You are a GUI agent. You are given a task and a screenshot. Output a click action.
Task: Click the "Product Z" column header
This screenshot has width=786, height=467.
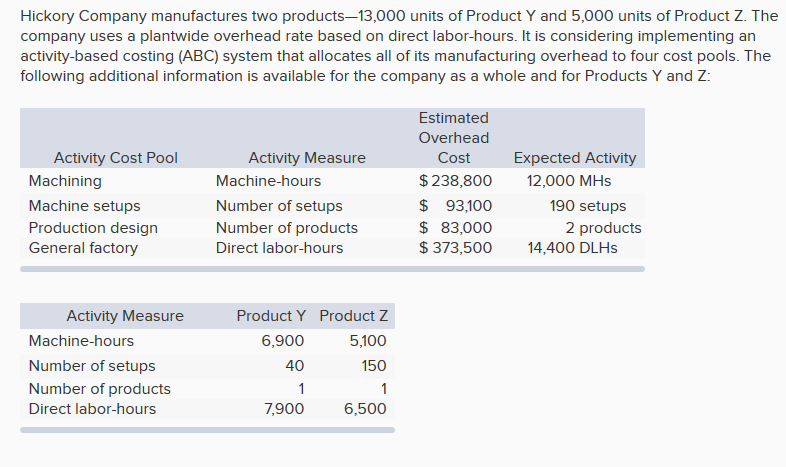tap(354, 316)
